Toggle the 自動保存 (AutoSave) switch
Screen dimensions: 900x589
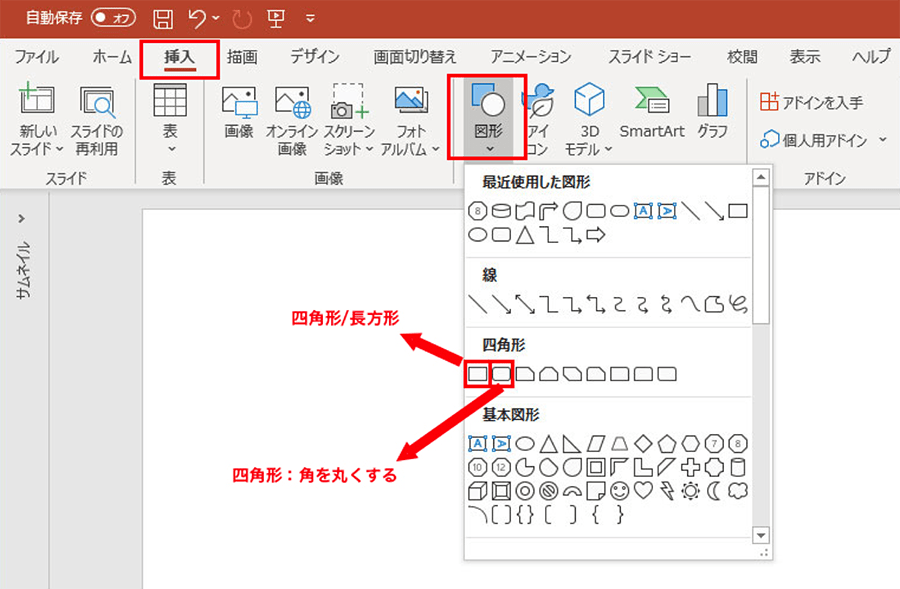pos(113,18)
